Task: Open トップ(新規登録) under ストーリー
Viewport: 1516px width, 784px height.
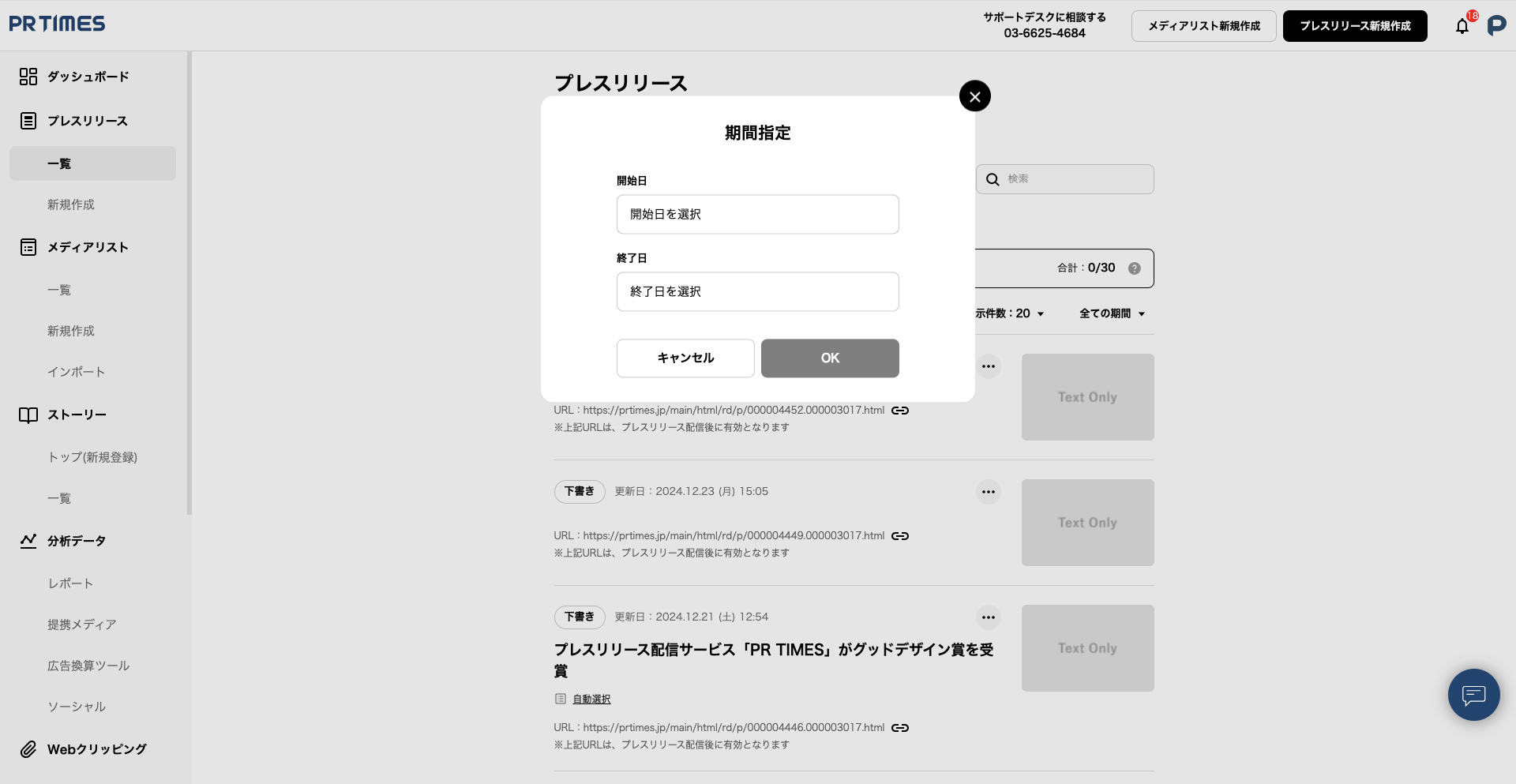Action: point(93,457)
